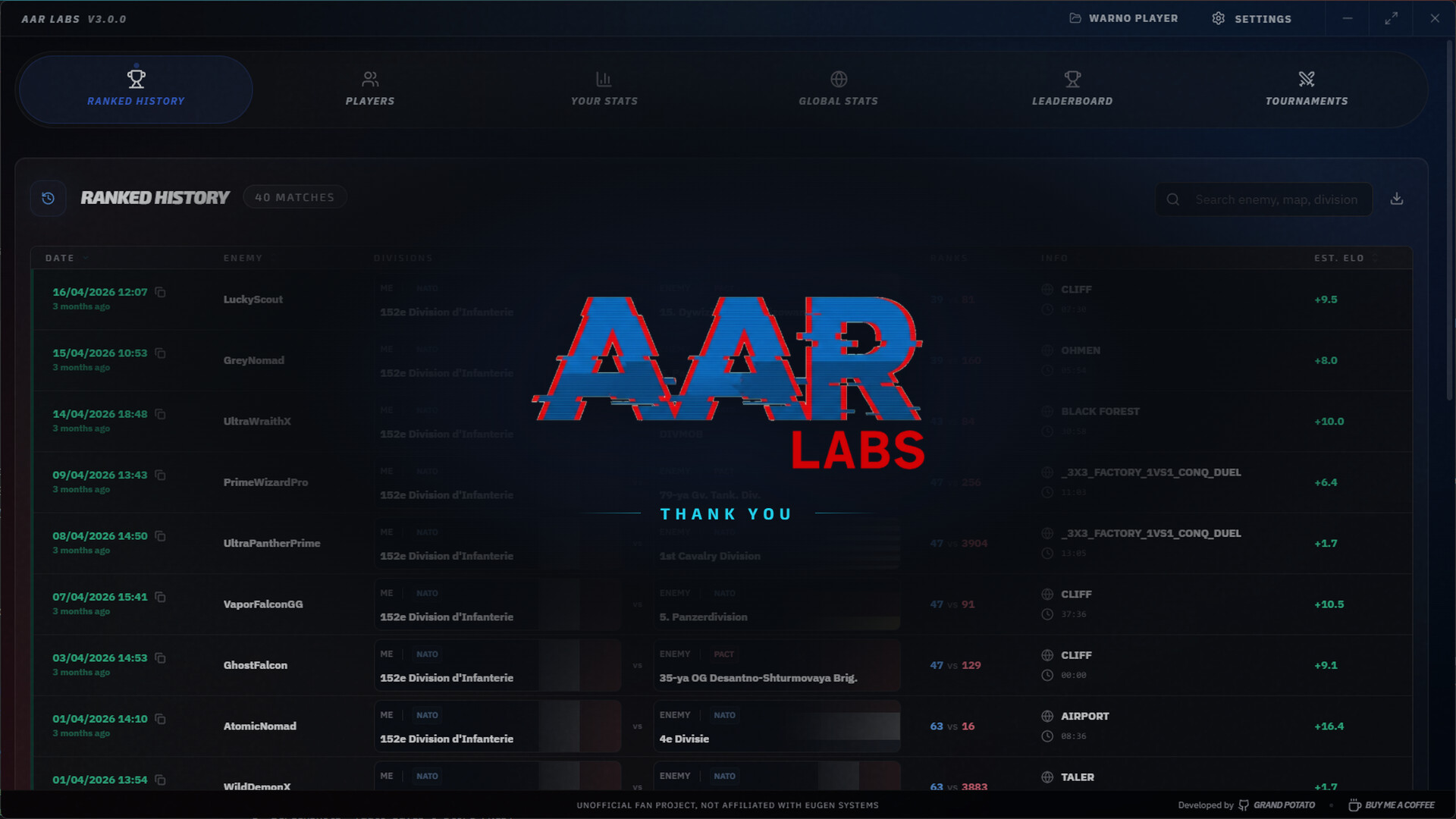This screenshot has width=1456, height=819.
Task: Copy the 01/04/2026 14:10 match entry
Action: tap(160, 719)
